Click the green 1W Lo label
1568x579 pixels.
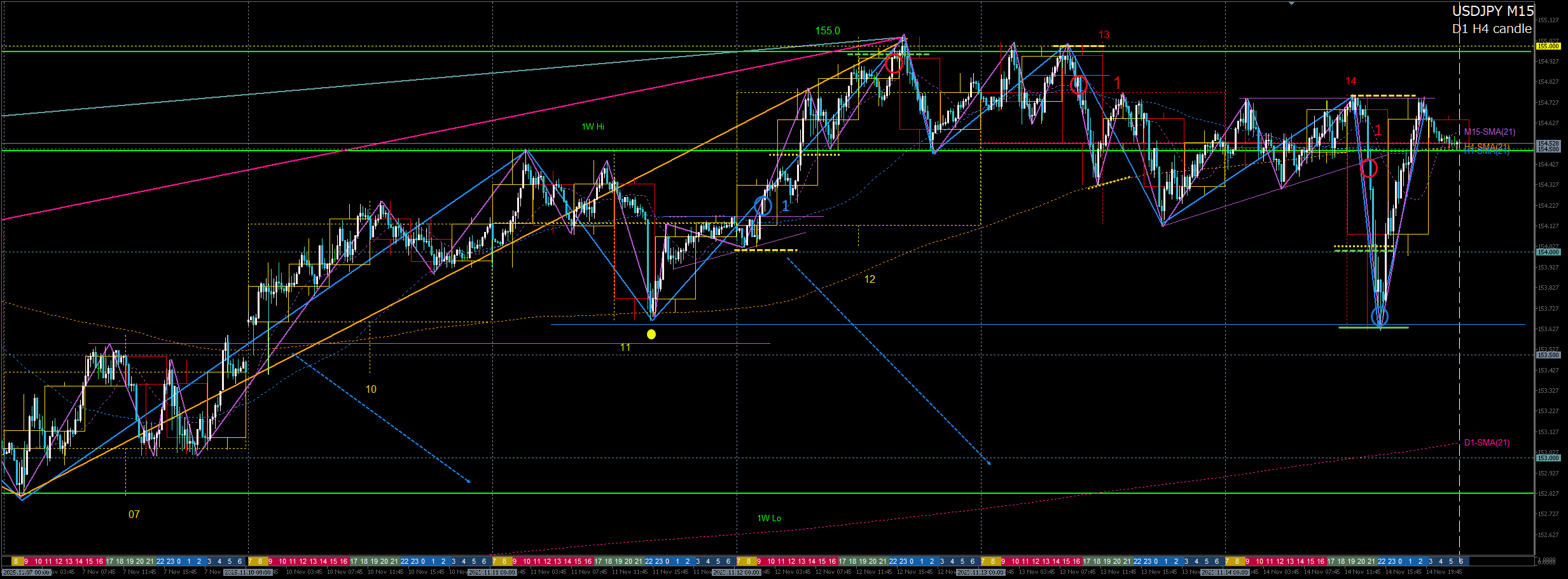769,519
